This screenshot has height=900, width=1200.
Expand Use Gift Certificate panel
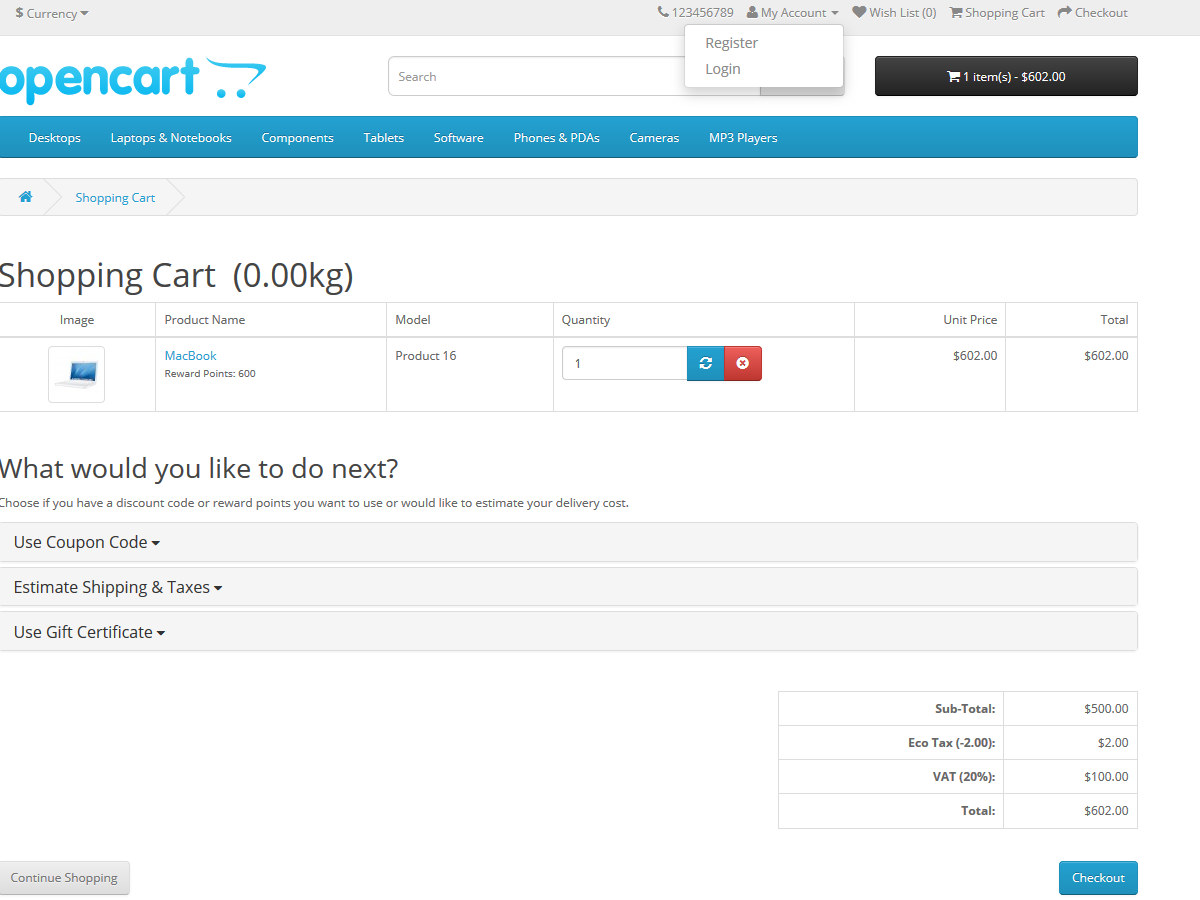pyautogui.click(x=89, y=632)
